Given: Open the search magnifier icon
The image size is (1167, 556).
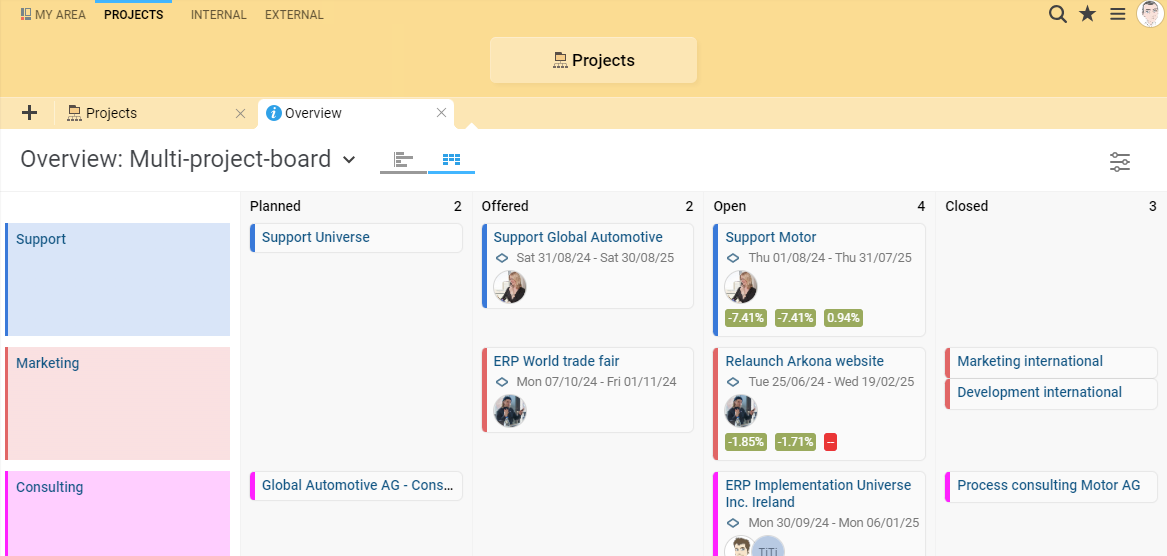Looking at the screenshot, I should pos(1058,14).
